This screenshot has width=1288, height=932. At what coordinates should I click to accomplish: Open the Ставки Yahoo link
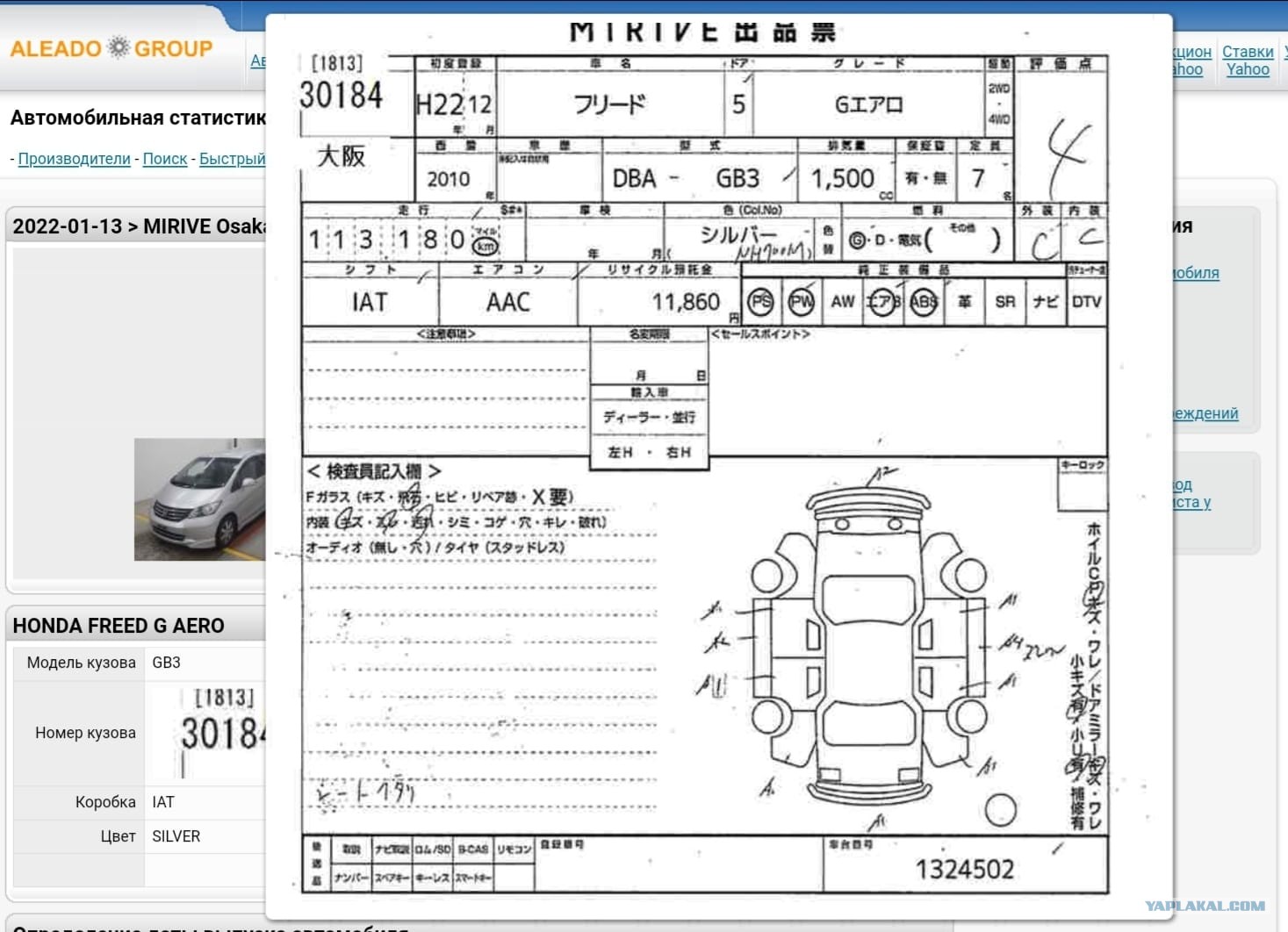coord(1248,61)
